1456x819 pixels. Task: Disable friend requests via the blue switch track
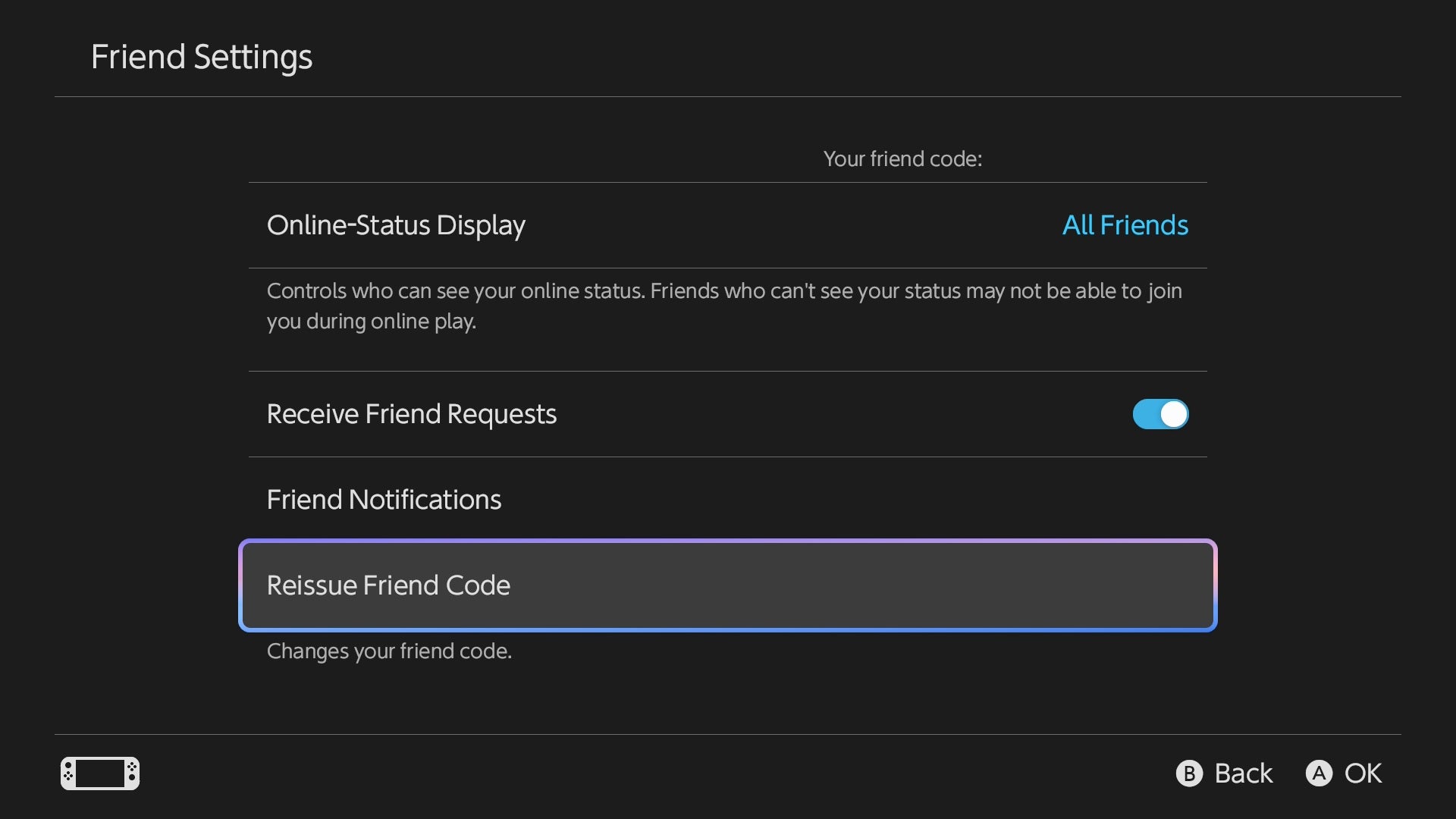1146,414
